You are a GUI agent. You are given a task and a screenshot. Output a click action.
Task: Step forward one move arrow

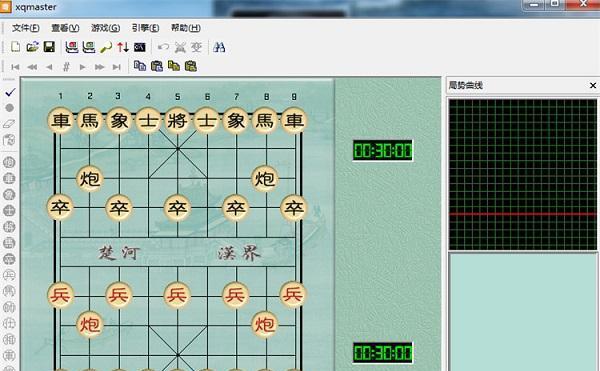82,67
